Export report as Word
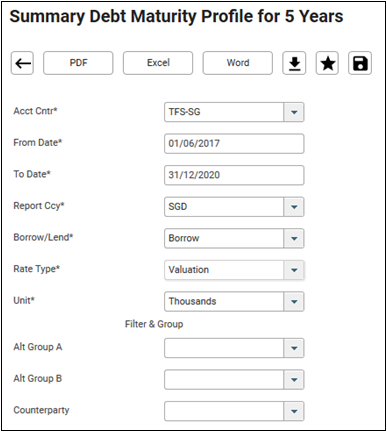 point(238,63)
